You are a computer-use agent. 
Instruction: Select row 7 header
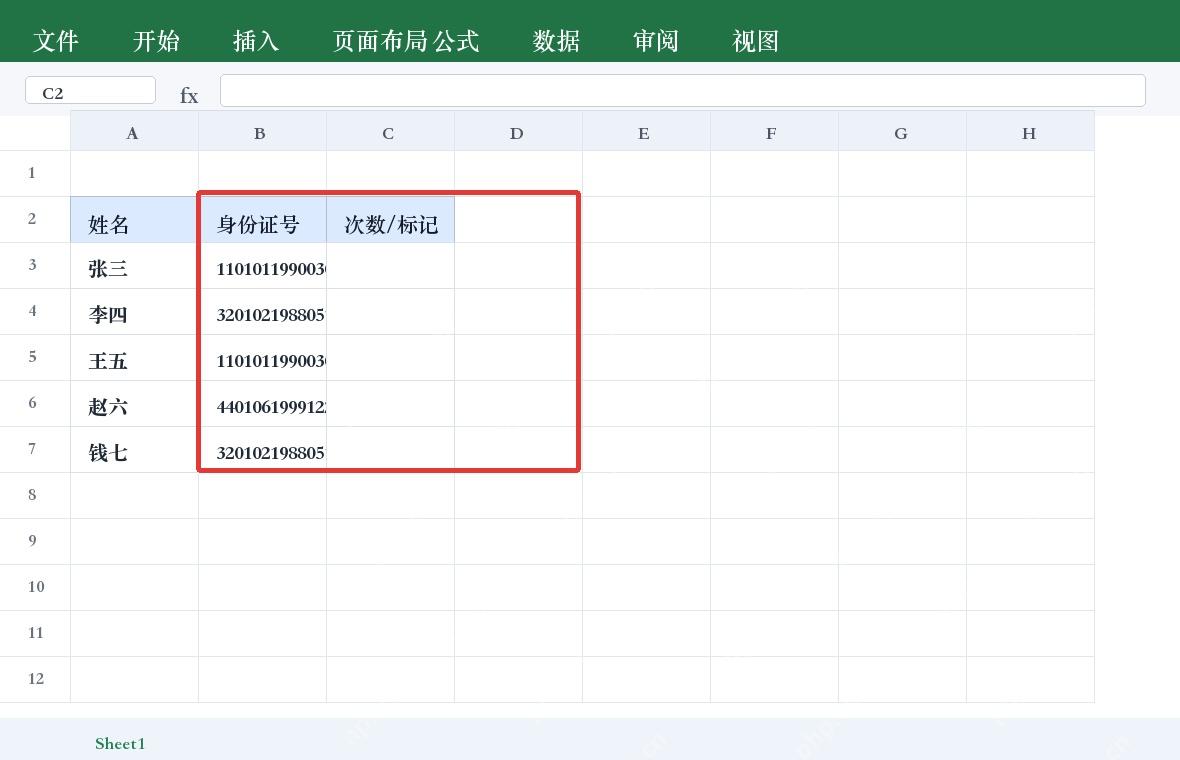[35, 449]
